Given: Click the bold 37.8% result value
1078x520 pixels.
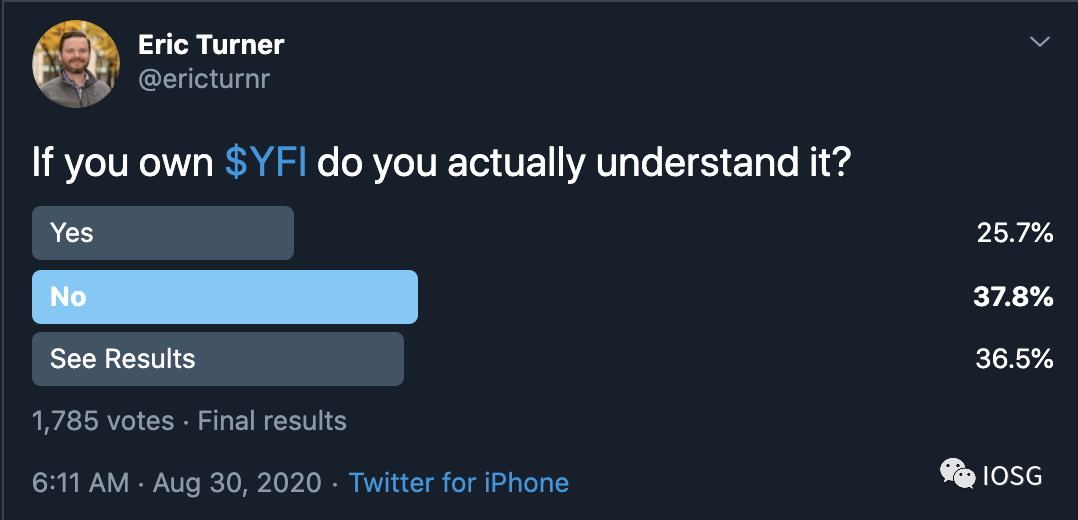Looking at the screenshot, I should (1014, 297).
